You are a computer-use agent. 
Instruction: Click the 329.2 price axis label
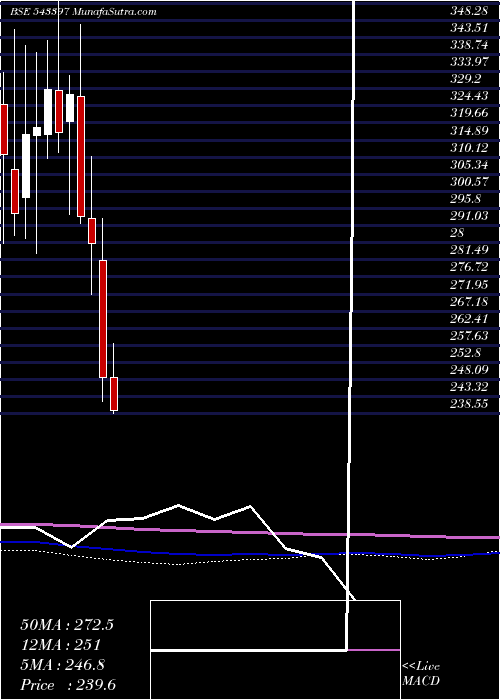tap(468, 79)
